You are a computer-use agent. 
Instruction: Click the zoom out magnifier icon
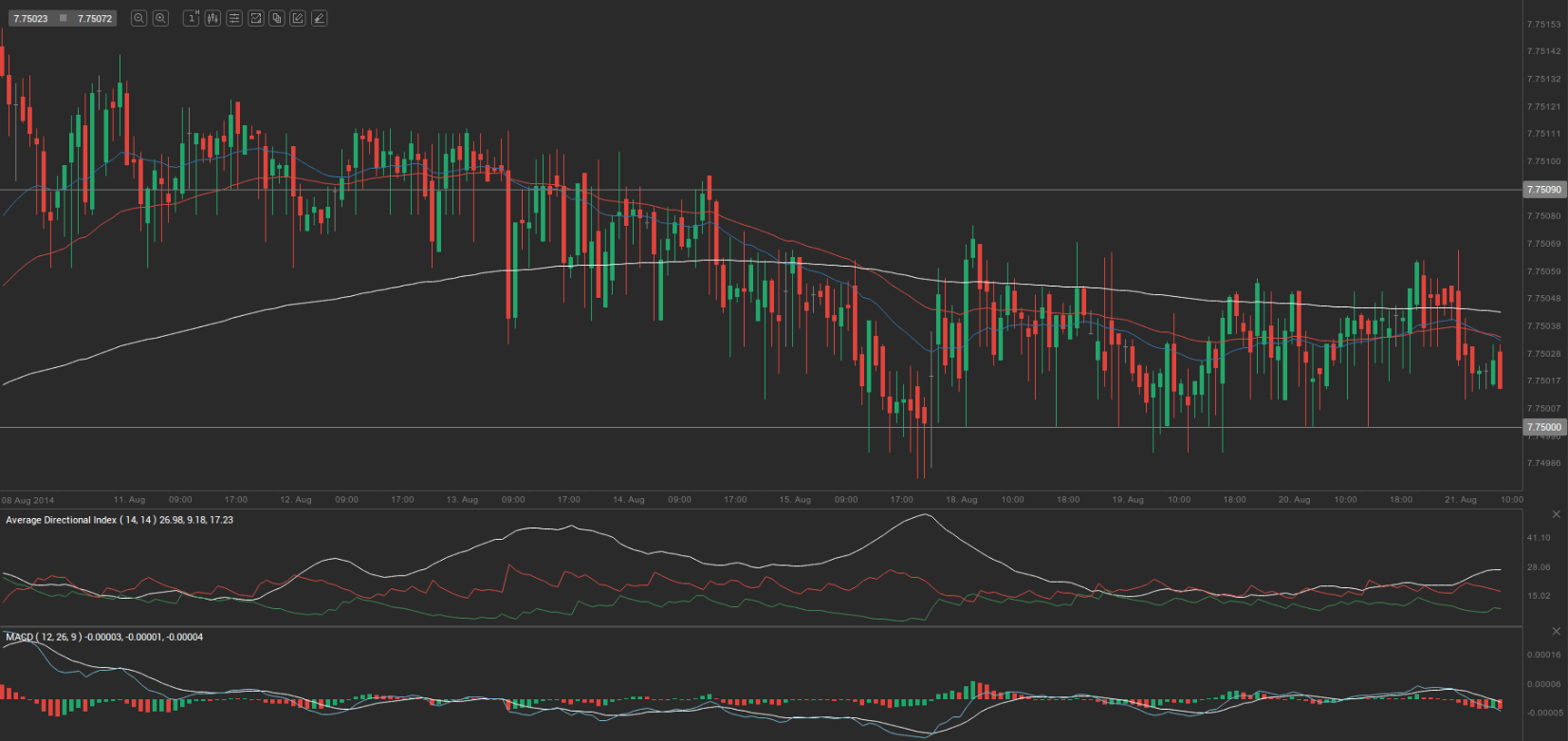[138, 18]
